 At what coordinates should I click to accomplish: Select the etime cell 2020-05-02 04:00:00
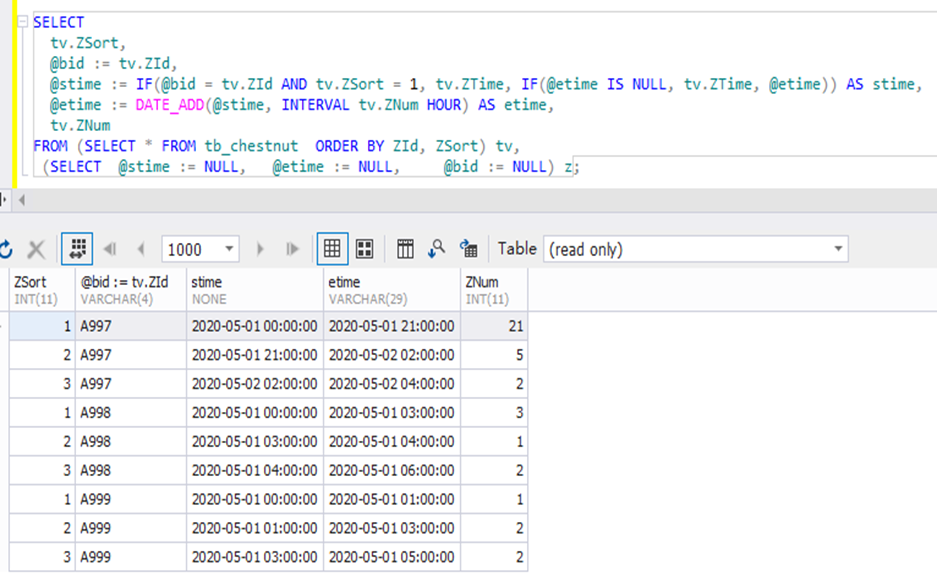pyautogui.click(x=392, y=384)
